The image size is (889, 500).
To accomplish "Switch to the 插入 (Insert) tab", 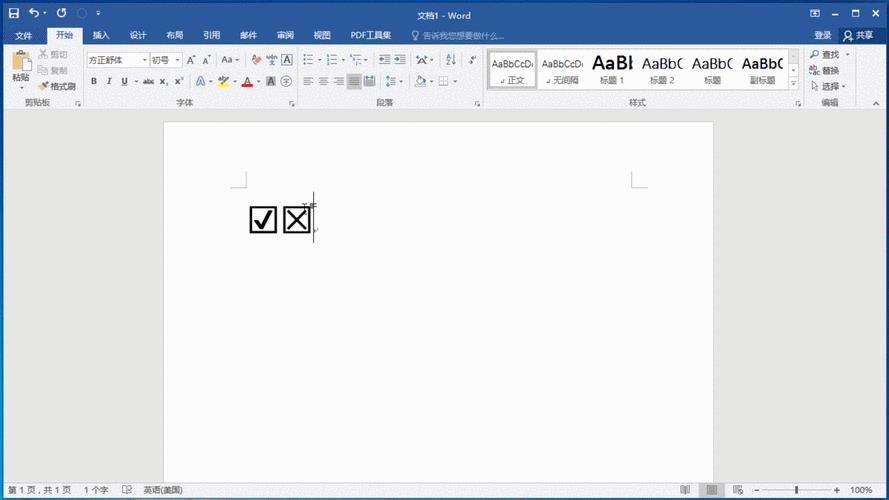I will click(x=101, y=35).
